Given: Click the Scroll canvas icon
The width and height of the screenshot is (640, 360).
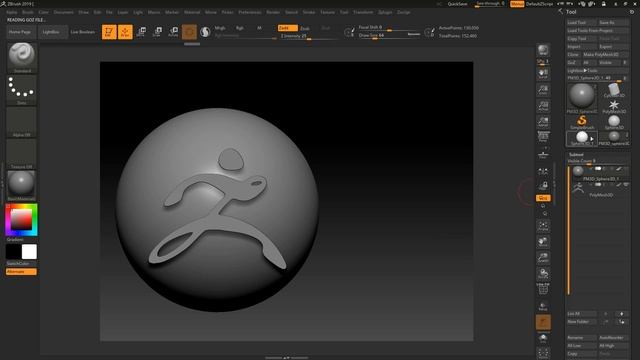Looking at the screenshot, I should click(543, 73).
